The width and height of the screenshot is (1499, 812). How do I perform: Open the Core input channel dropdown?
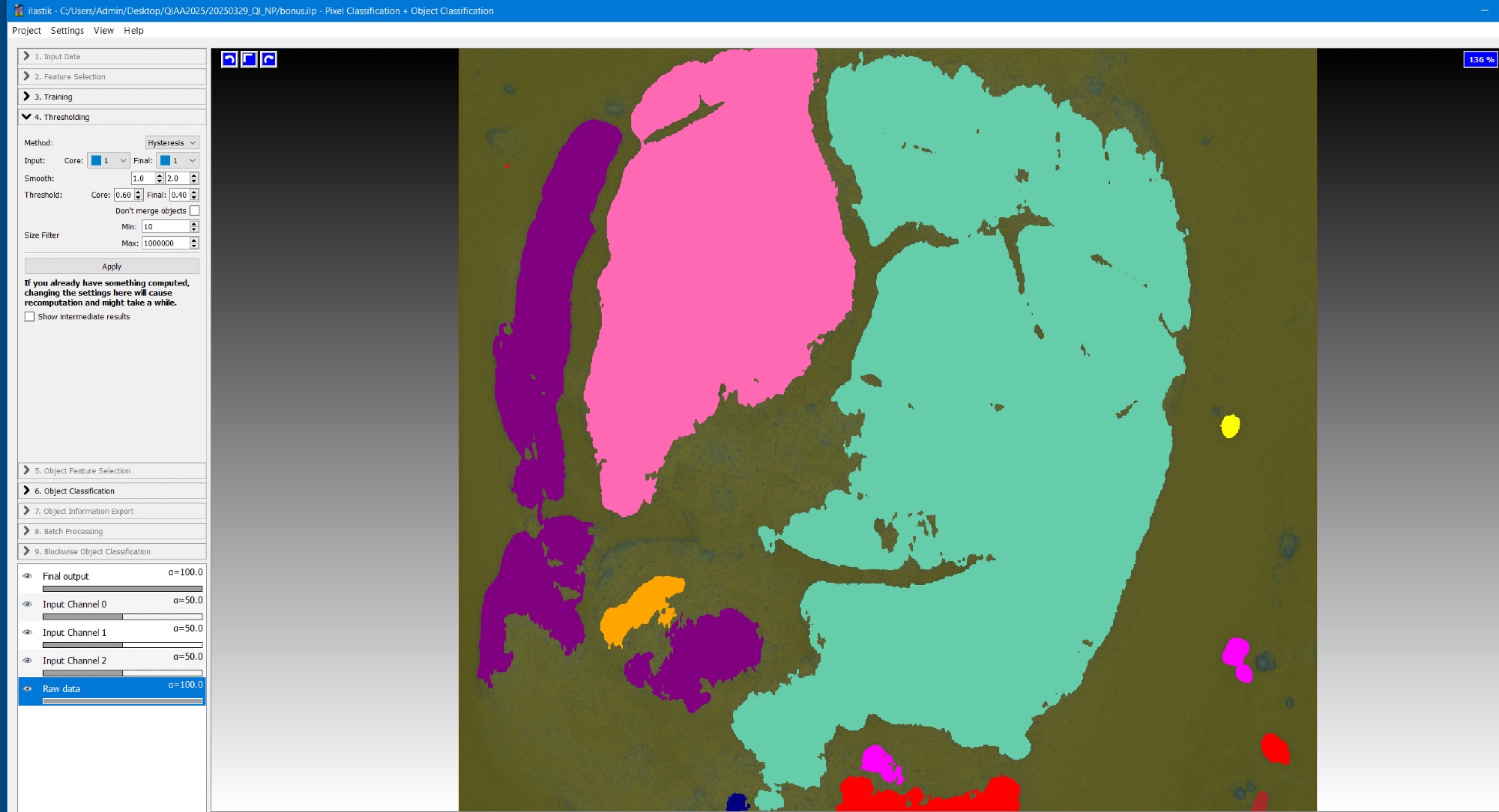point(109,160)
